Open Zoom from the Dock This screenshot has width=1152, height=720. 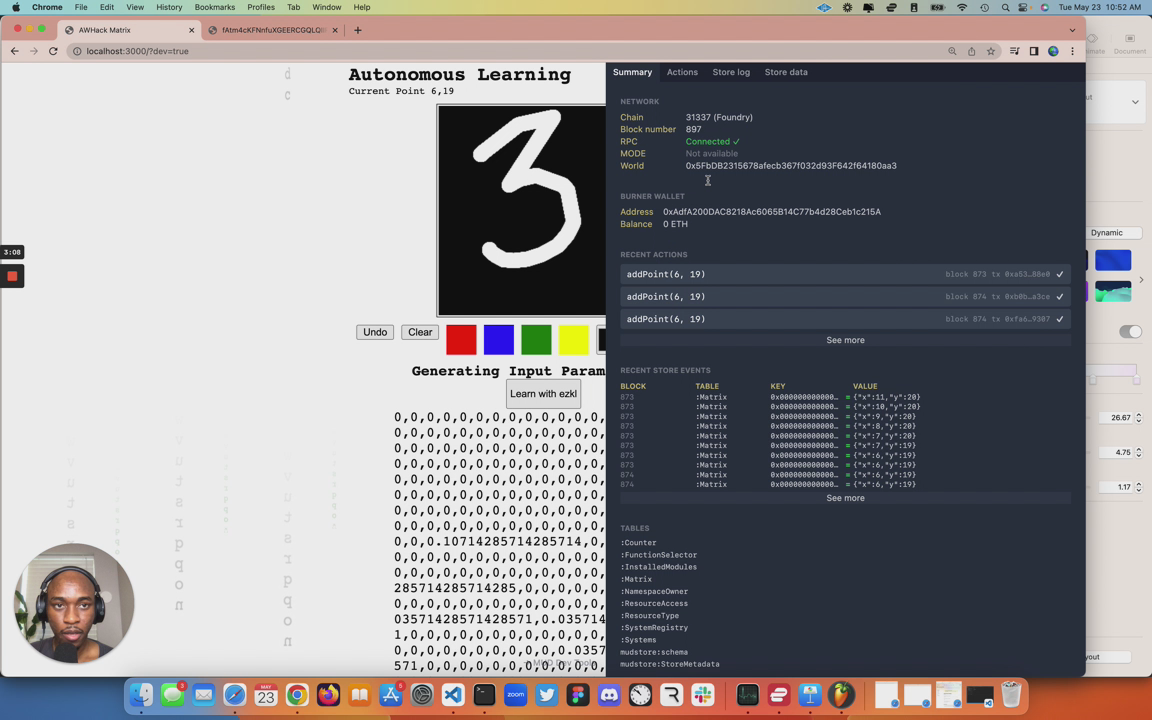516,695
